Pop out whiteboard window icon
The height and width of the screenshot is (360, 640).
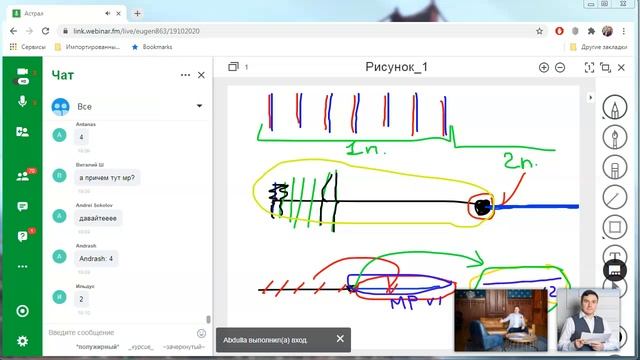605,67
